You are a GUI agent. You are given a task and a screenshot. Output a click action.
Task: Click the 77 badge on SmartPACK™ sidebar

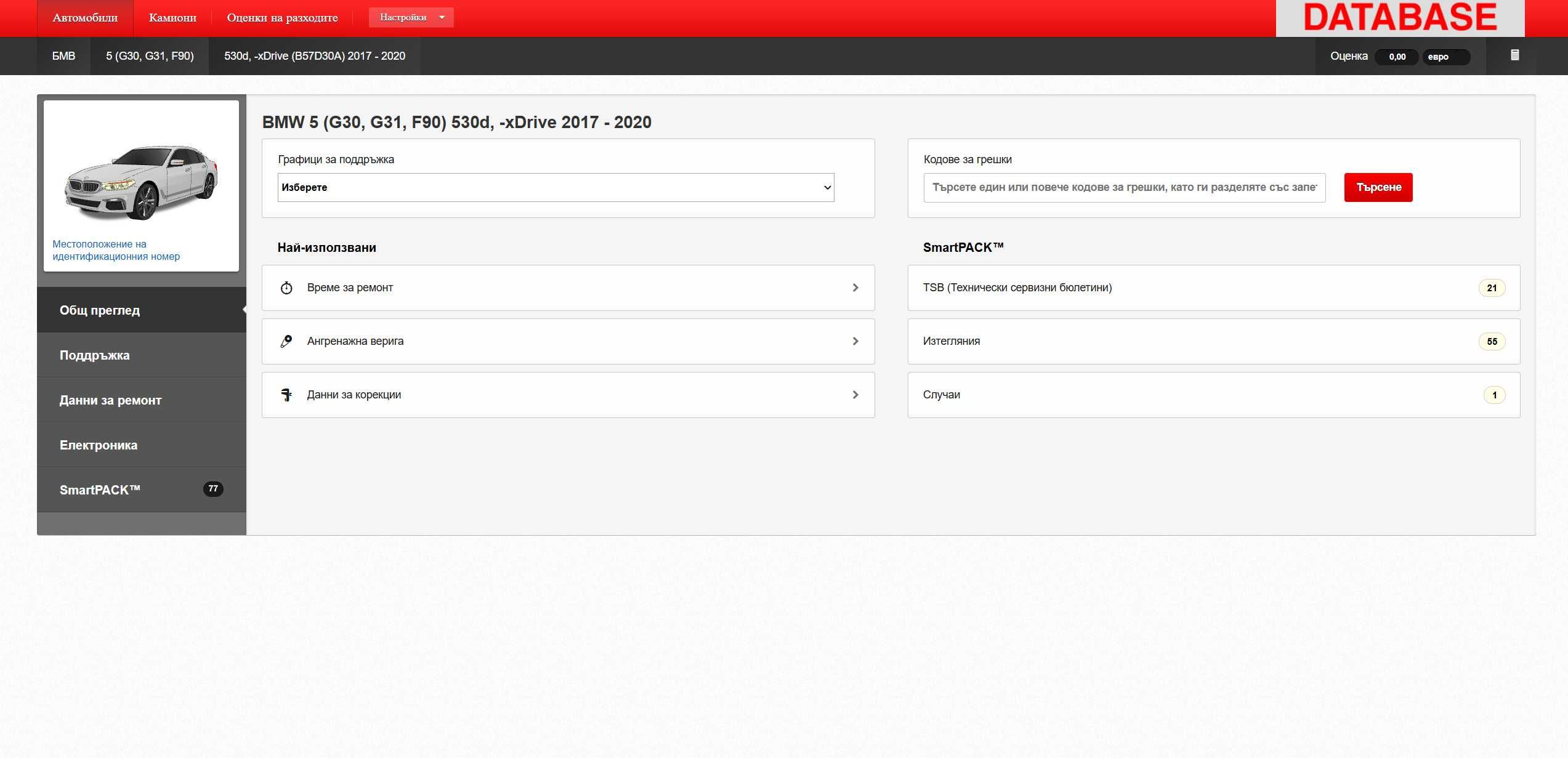(213, 489)
